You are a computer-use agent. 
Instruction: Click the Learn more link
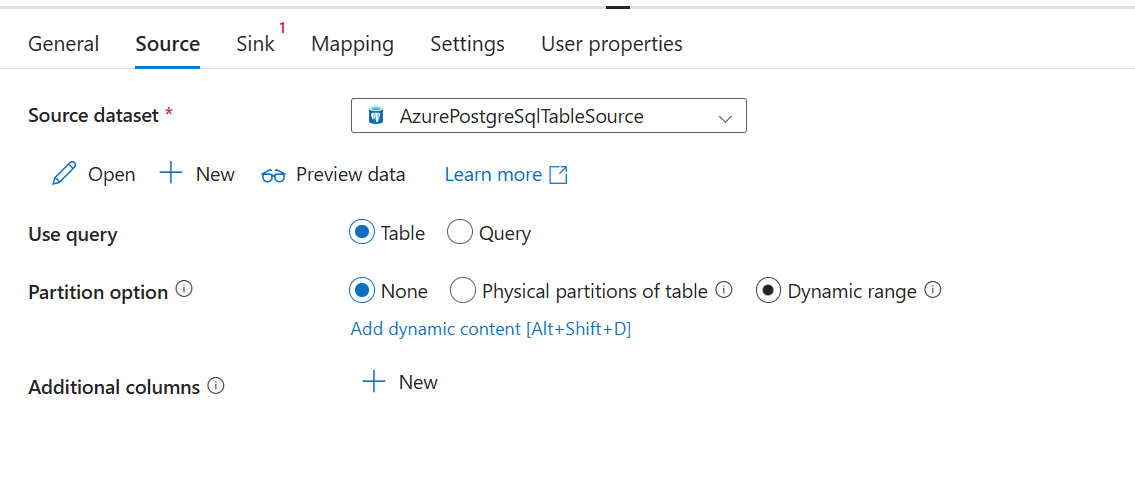tap(493, 175)
